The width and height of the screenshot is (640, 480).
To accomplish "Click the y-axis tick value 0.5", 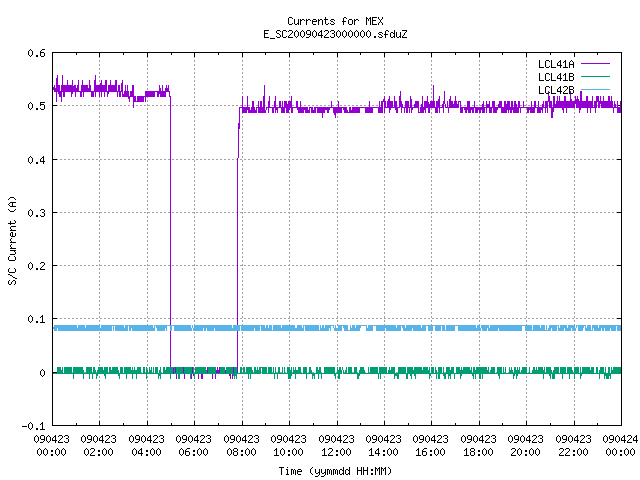I will tap(36, 106).
